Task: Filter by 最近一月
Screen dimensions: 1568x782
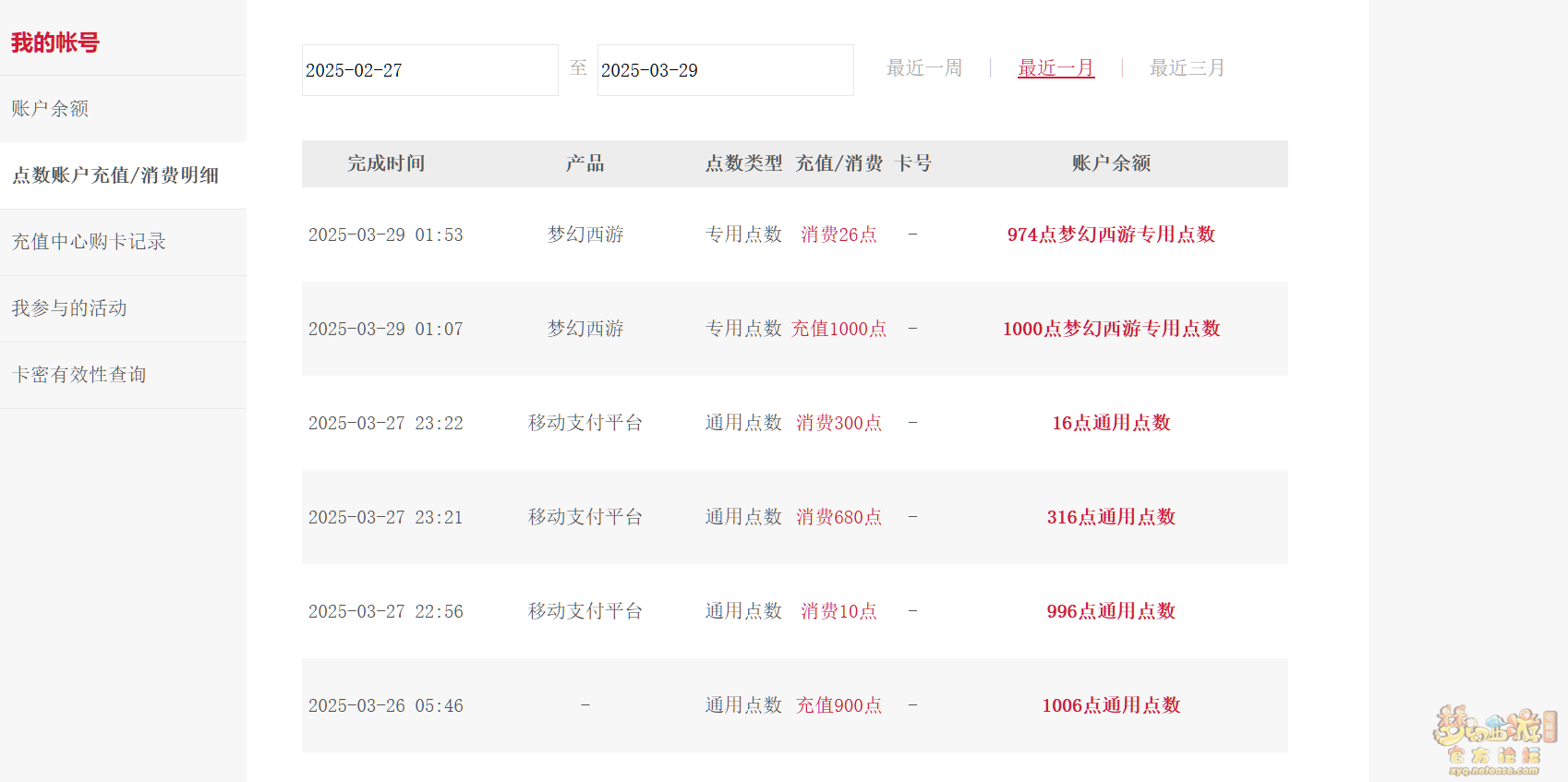Action: coord(1056,68)
